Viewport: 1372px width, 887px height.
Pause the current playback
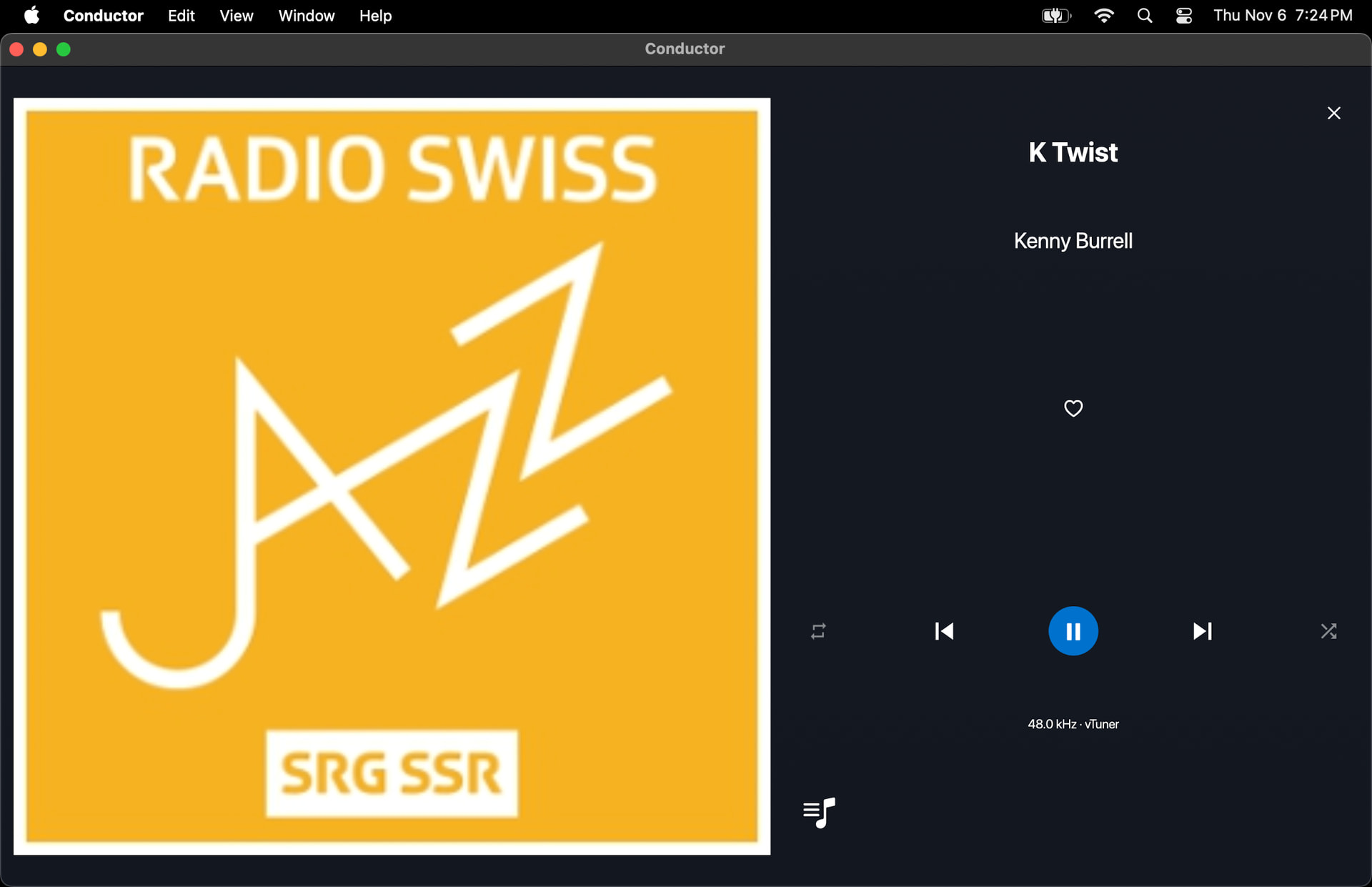[x=1073, y=631]
